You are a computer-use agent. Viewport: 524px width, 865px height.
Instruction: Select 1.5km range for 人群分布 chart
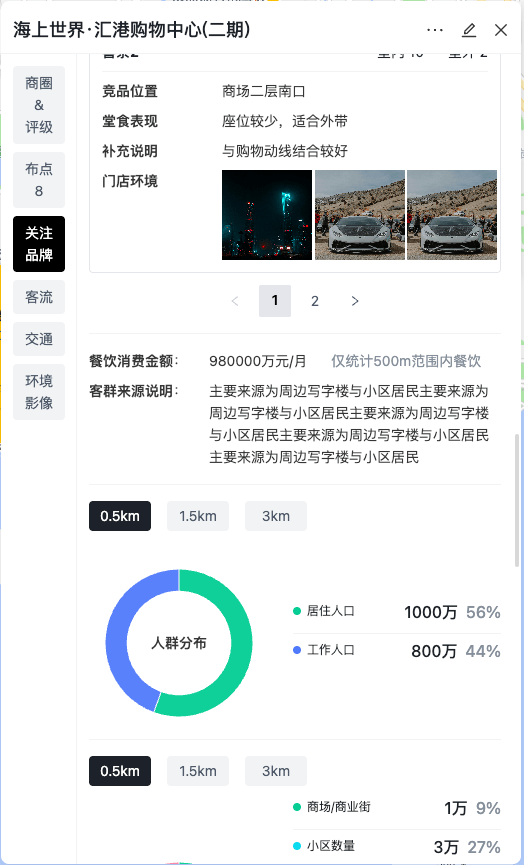click(197, 516)
